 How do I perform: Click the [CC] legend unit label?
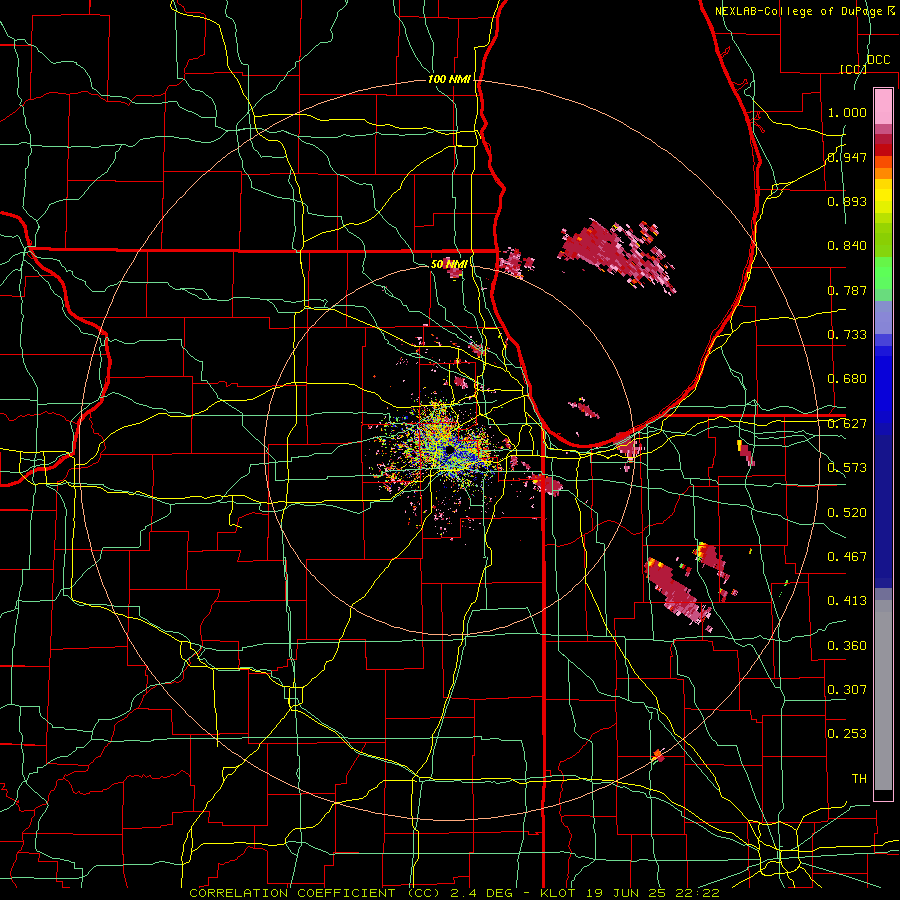(853, 69)
